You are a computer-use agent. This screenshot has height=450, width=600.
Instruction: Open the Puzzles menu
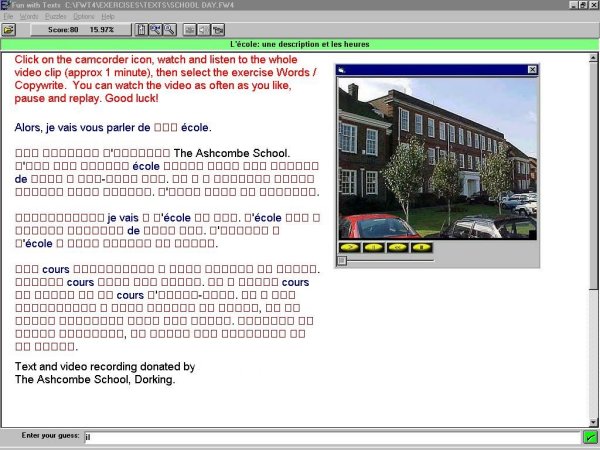click(56, 17)
